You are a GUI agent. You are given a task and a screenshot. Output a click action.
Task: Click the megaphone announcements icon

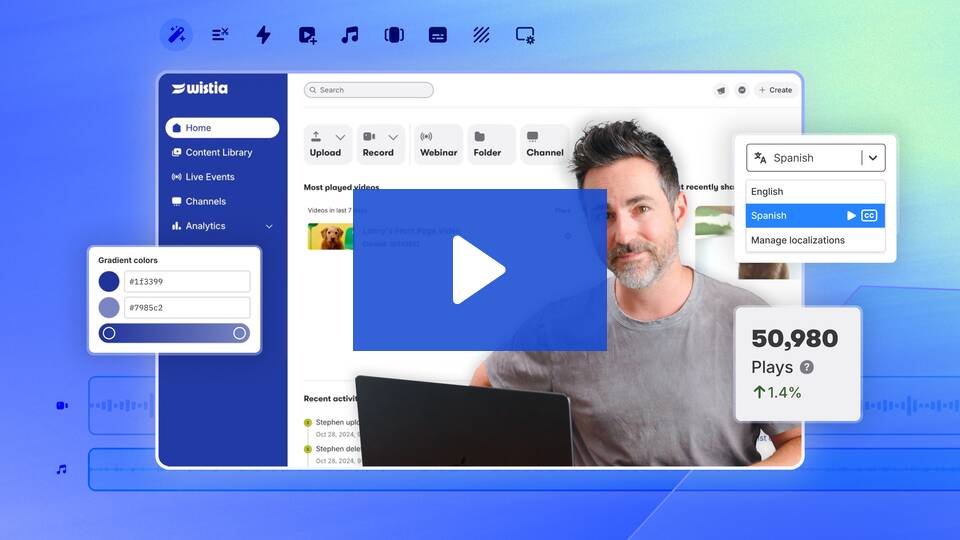pyautogui.click(x=721, y=90)
